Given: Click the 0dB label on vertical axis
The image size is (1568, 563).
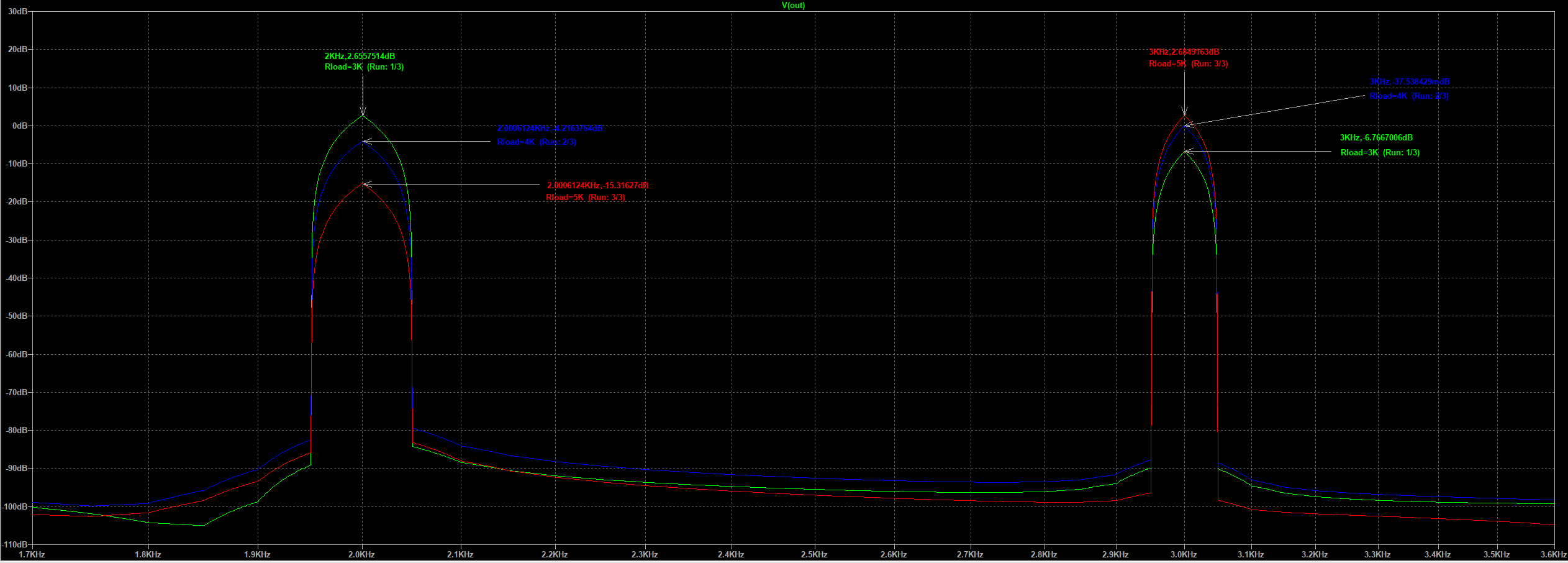Looking at the screenshot, I should pyautogui.click(x=20, y=126).
